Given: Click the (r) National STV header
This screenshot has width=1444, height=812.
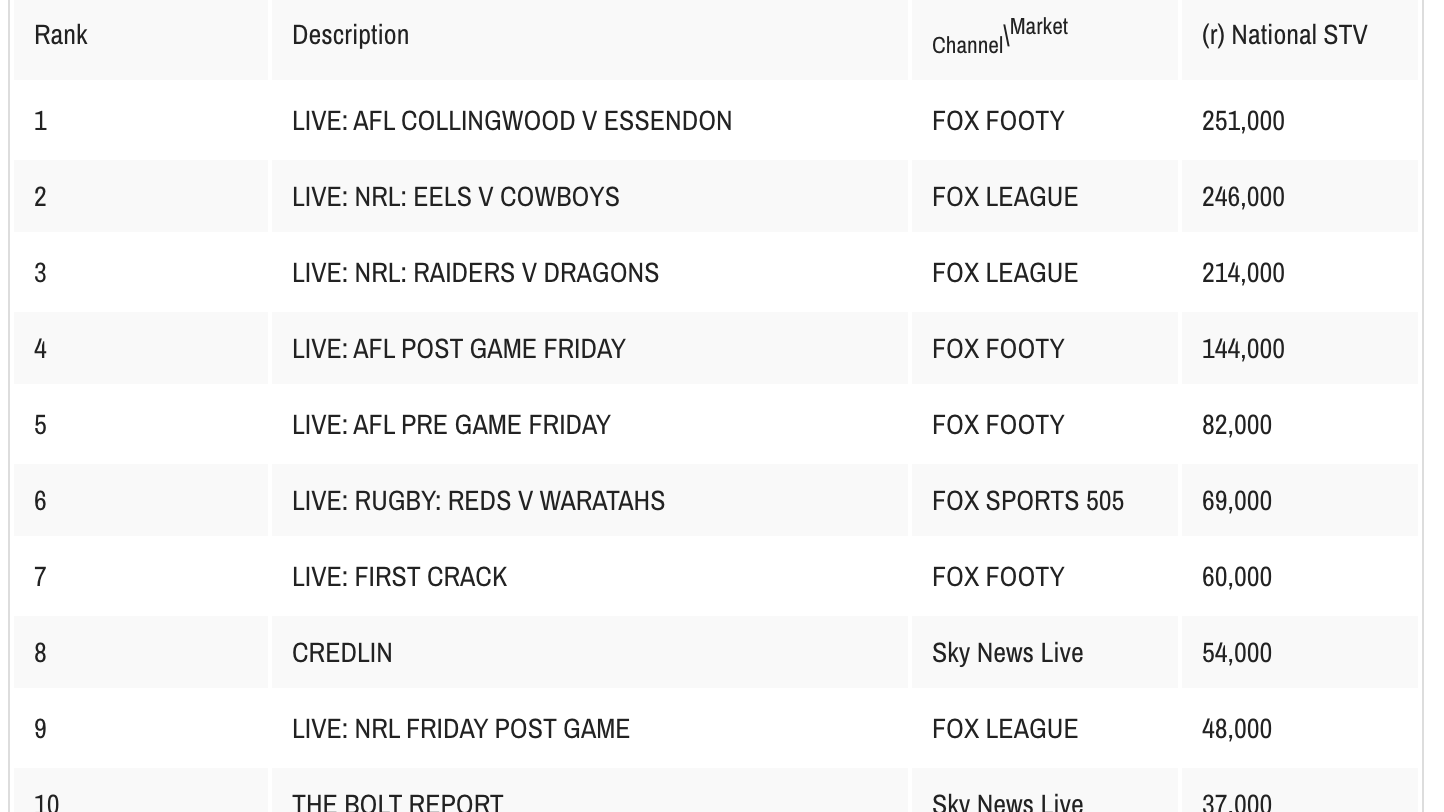Looking at the screenshot, I should click(1284, 35).
